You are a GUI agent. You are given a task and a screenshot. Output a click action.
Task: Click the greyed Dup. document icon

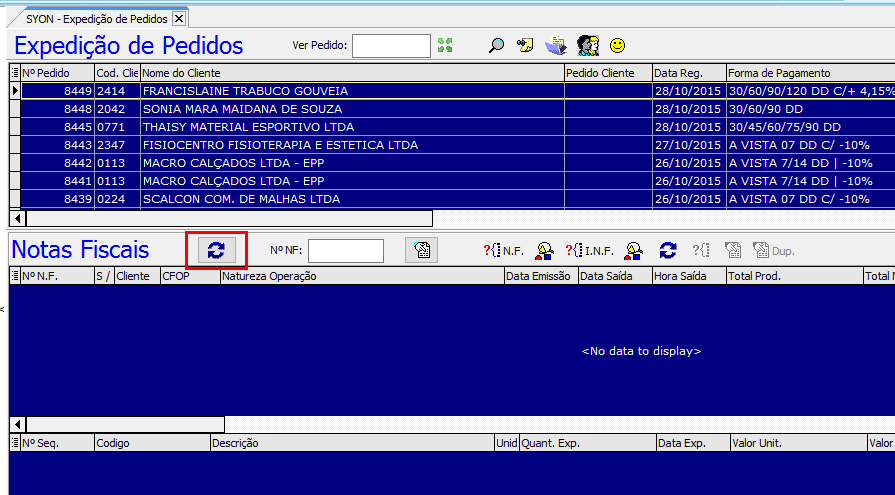coord(773,250)
